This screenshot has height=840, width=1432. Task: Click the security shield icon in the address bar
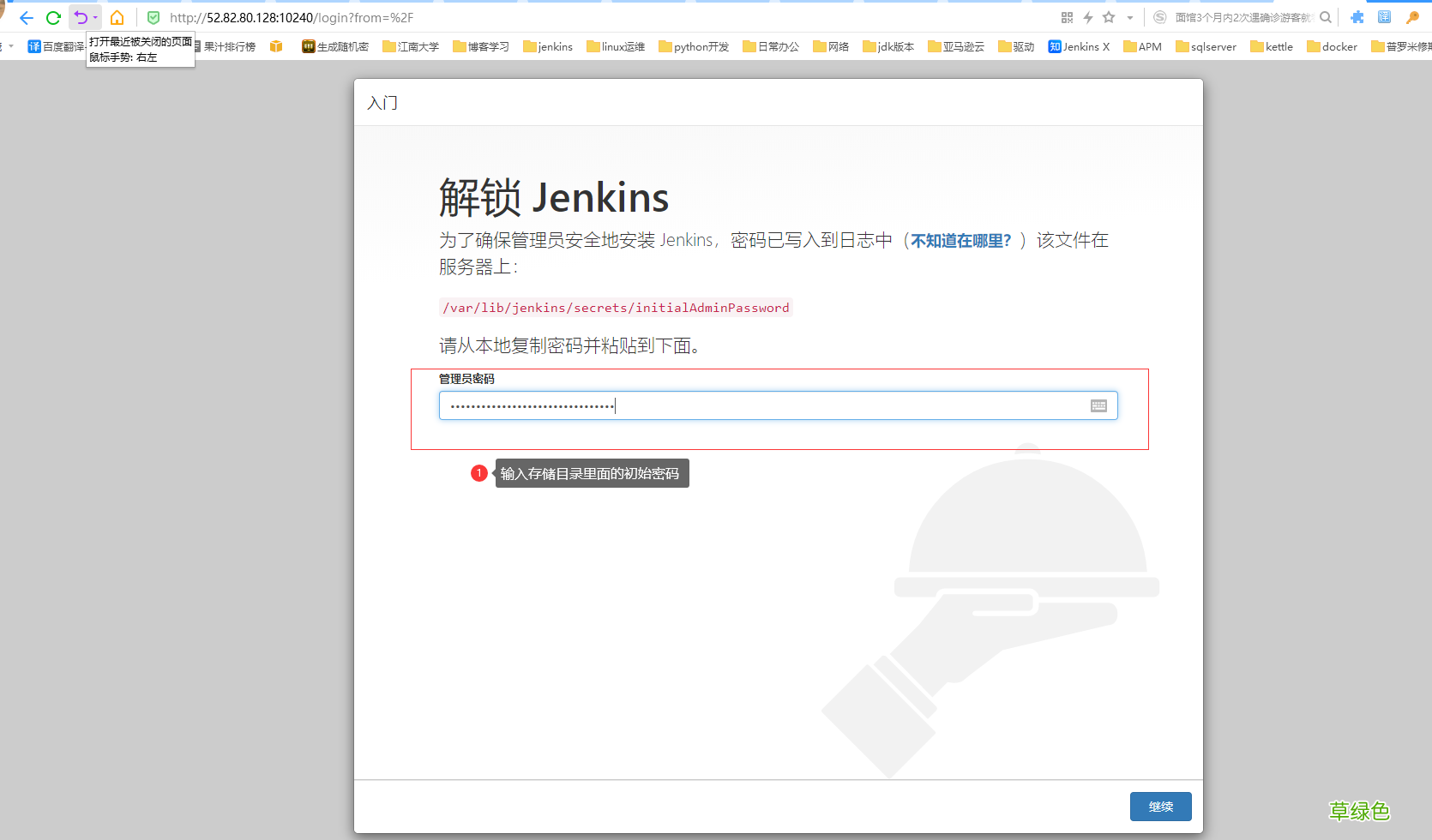[x=154, y=17]
